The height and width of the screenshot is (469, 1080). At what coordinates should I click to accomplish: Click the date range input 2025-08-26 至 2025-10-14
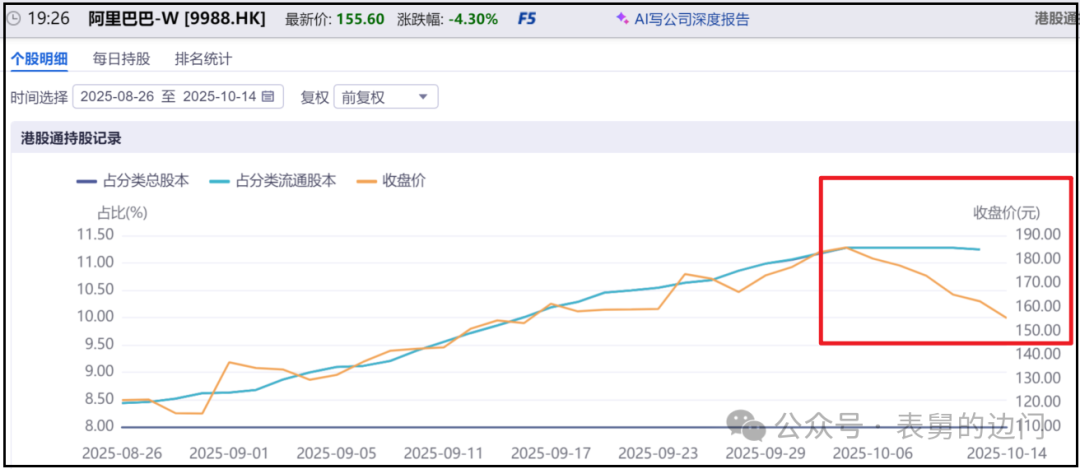[x=178, y=97]
